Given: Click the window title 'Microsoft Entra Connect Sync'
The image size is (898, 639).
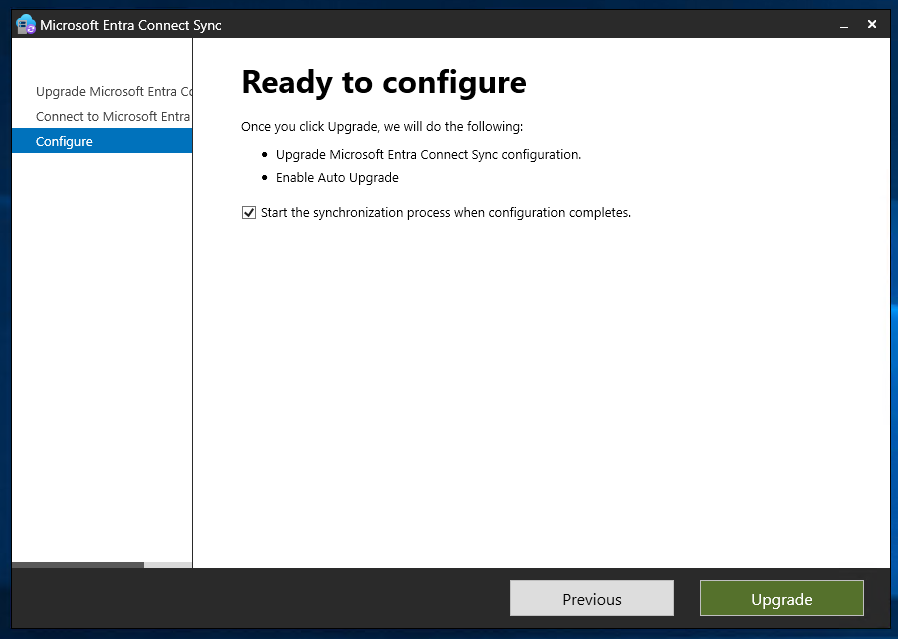Looking at the screenshot, I should 131,25.
